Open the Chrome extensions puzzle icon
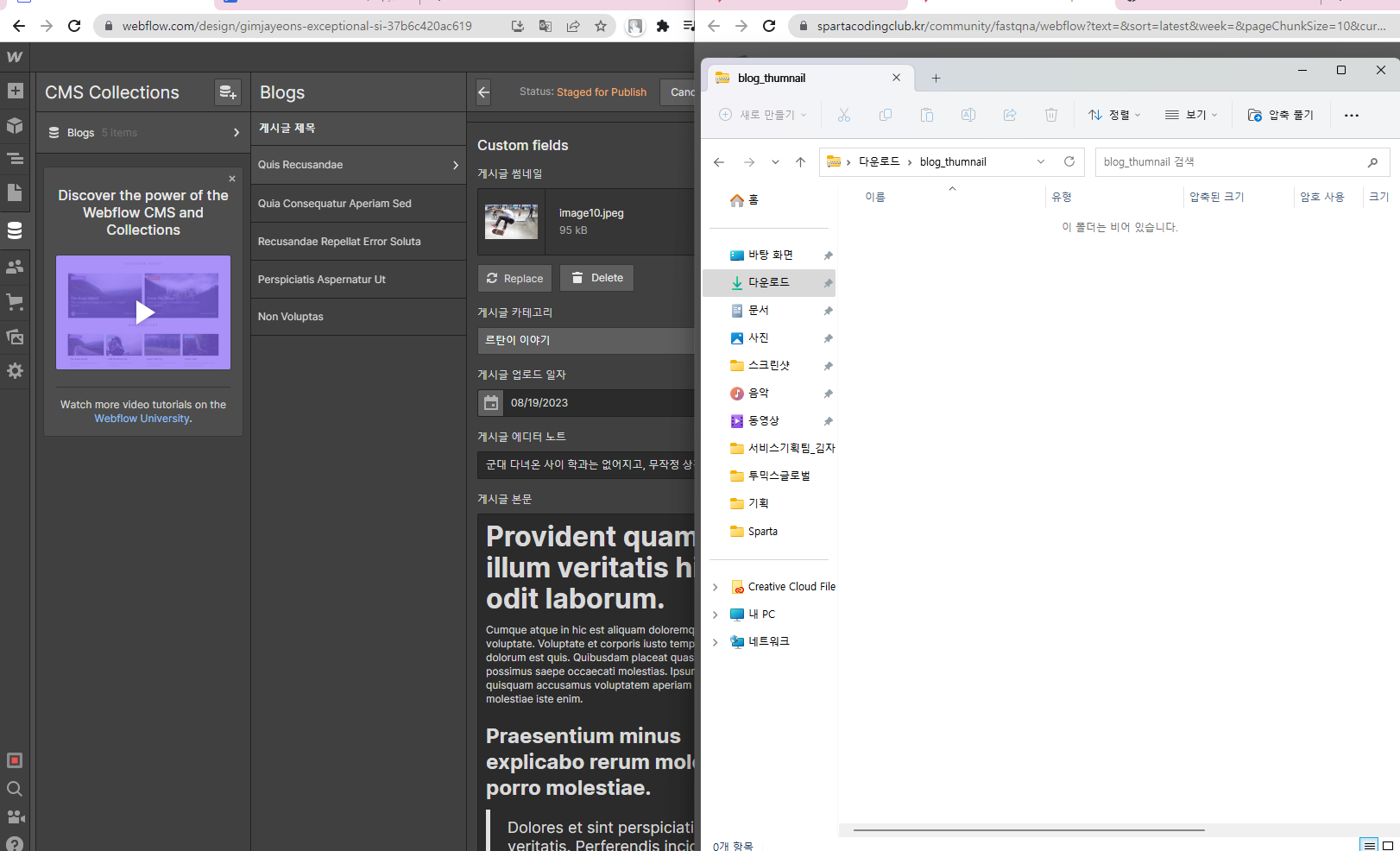 pos(662,26)
